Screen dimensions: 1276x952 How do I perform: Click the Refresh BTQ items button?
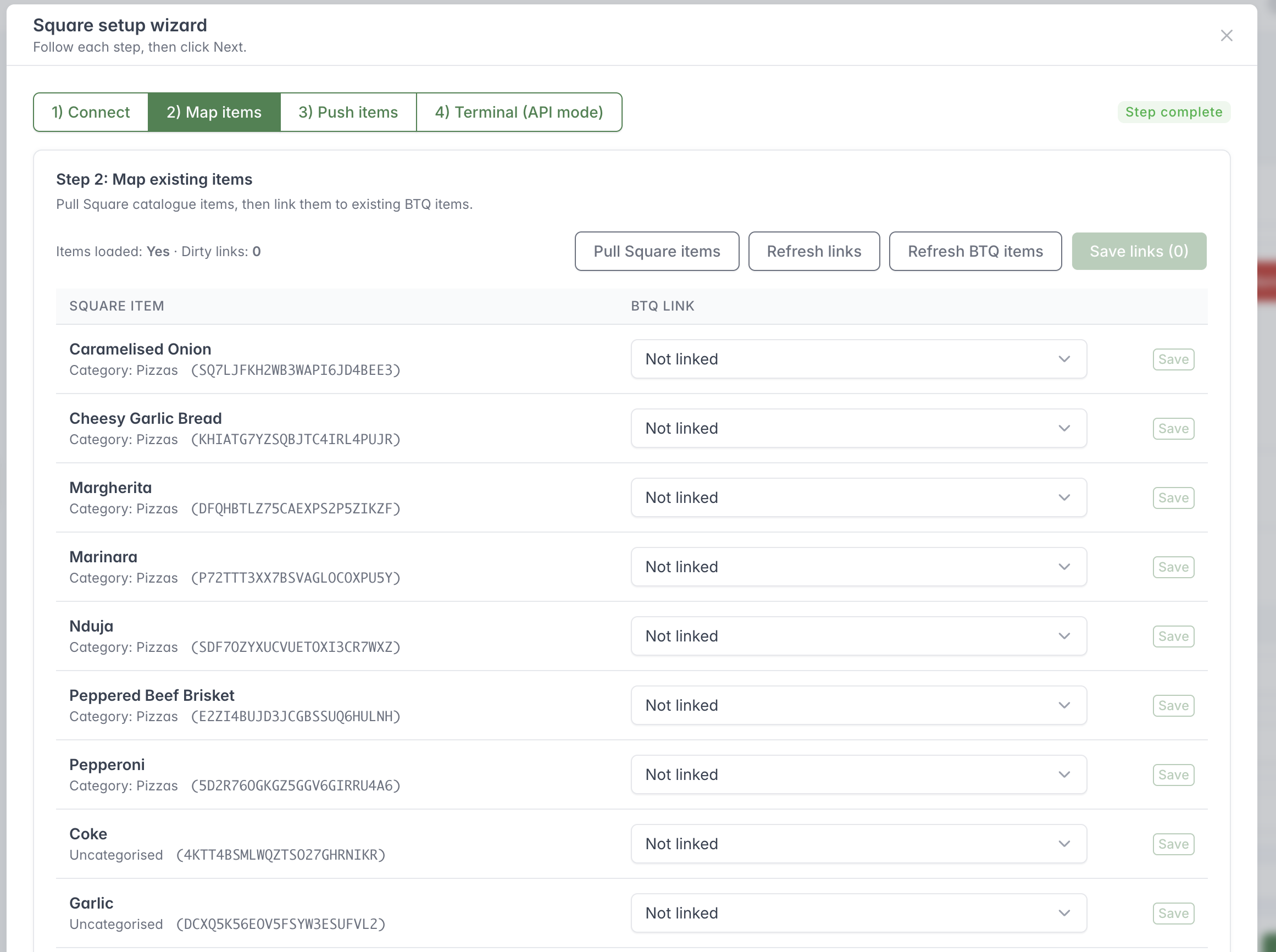coord(975,251)
